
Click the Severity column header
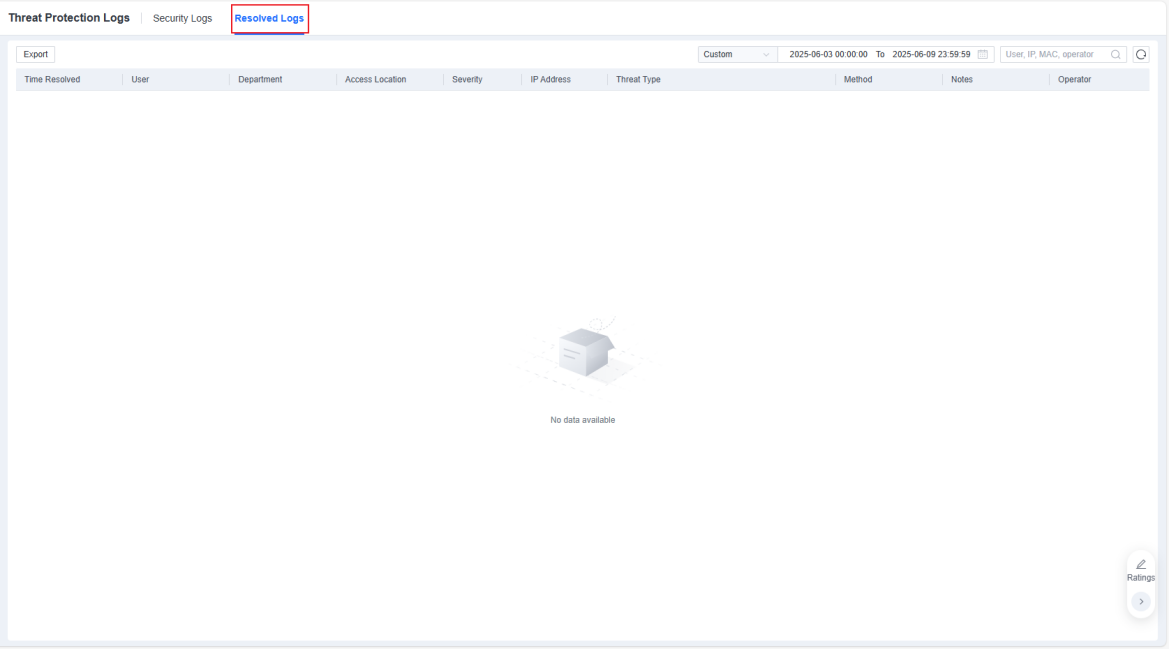tap(467, 80)
